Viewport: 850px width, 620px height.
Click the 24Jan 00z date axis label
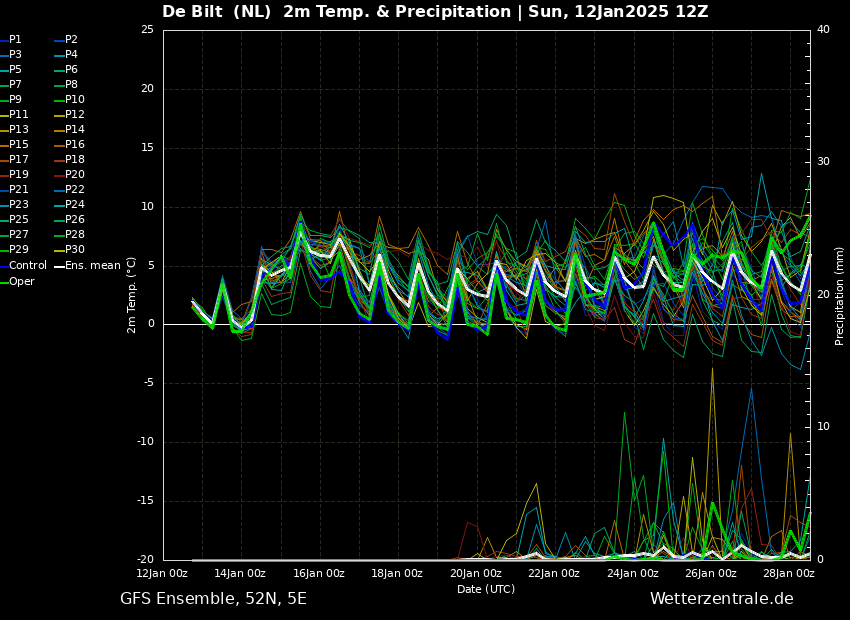[633, 573]
